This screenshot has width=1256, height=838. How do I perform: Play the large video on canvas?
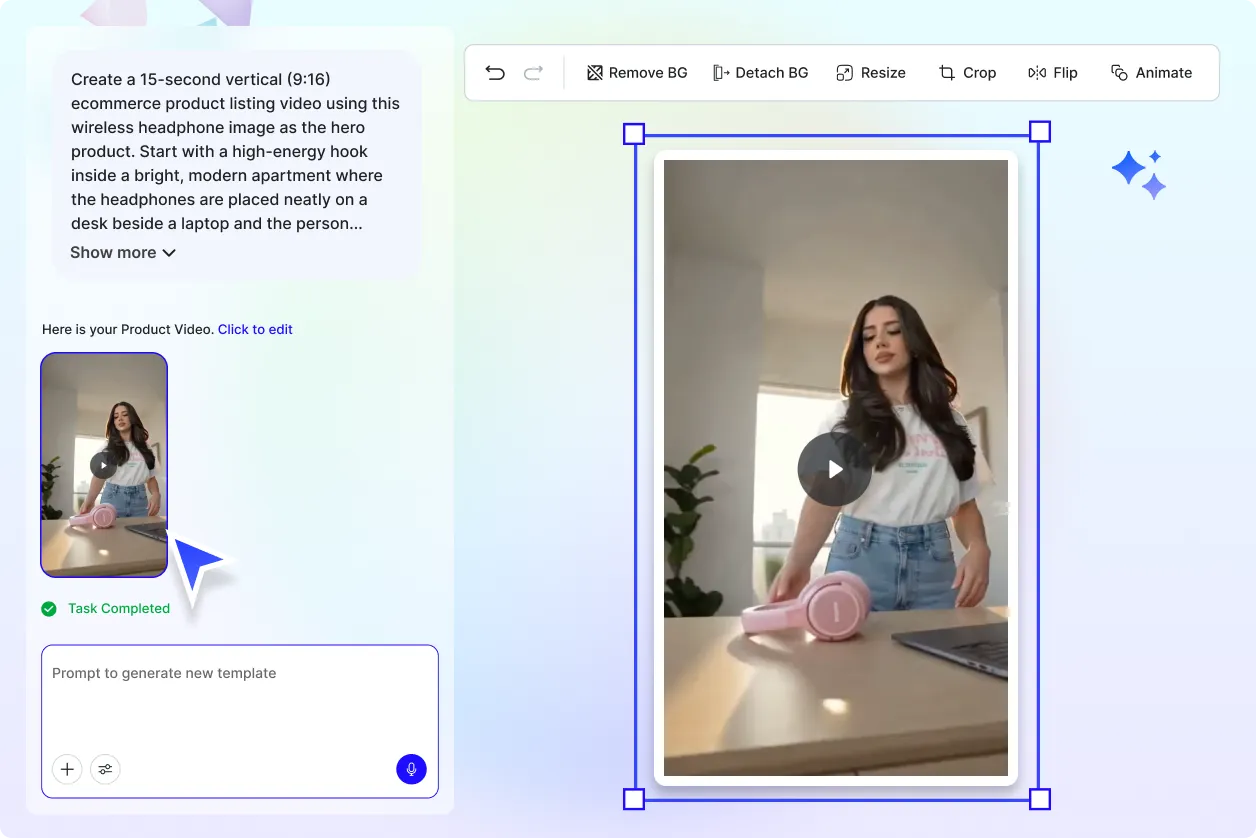(x=835, y=469)
